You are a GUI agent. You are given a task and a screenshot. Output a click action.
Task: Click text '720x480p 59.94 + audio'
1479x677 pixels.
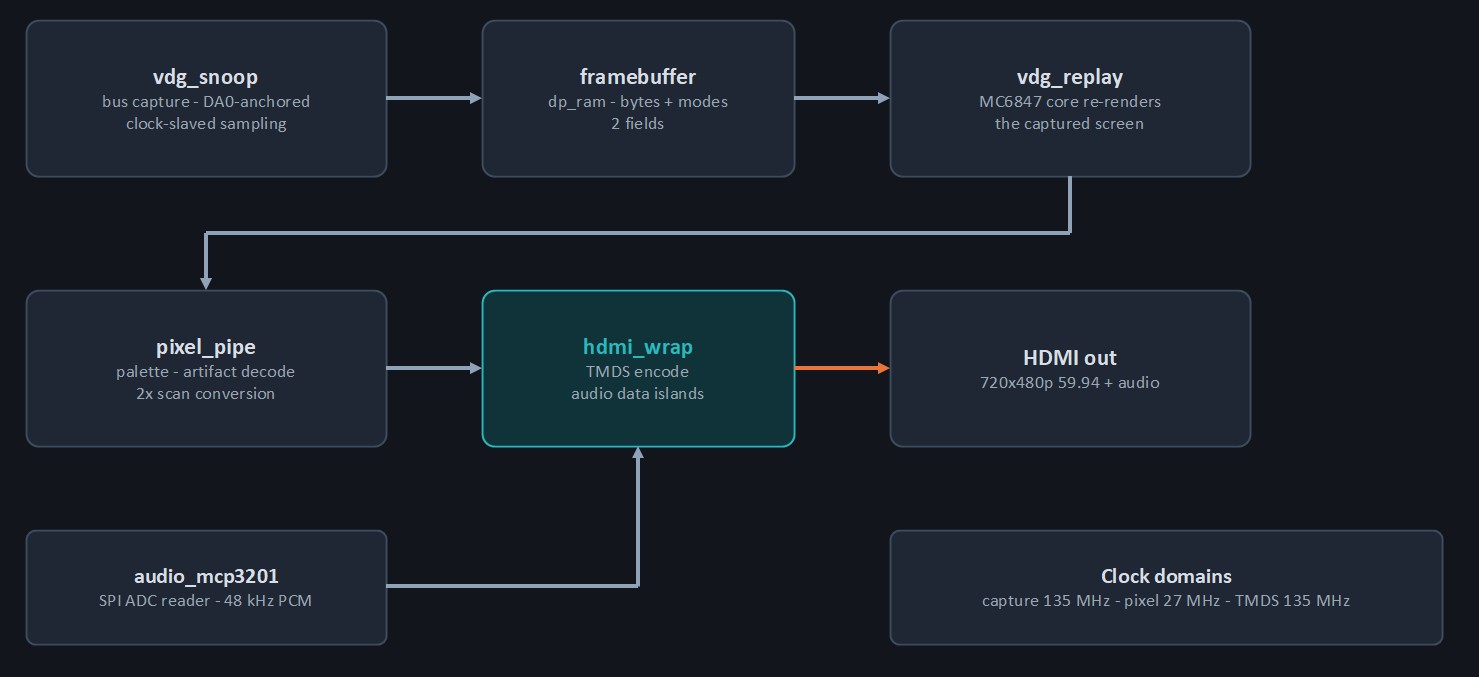pyautogui.click(x=1070, y=383)
